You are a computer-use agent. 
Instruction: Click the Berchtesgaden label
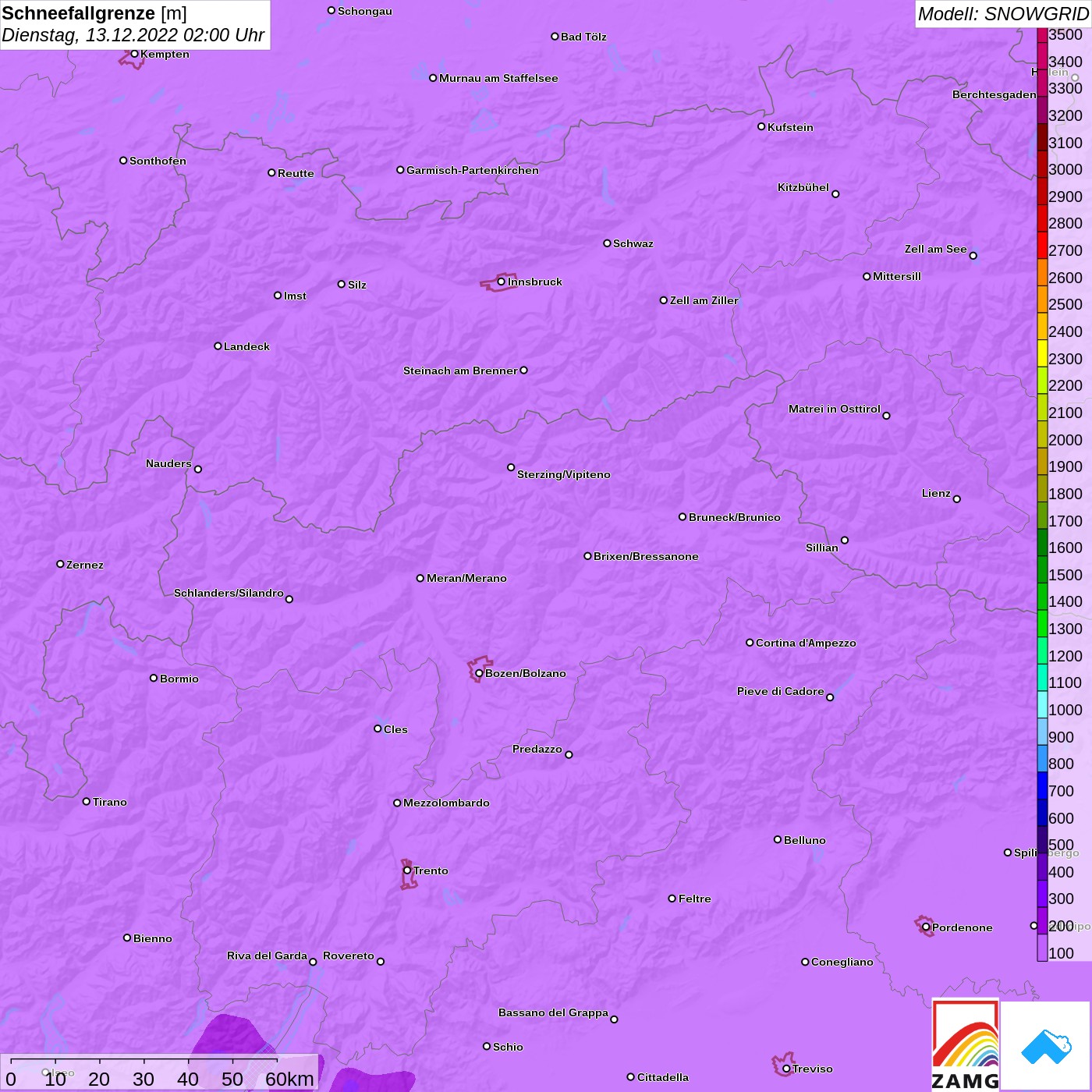pos(994,94)
